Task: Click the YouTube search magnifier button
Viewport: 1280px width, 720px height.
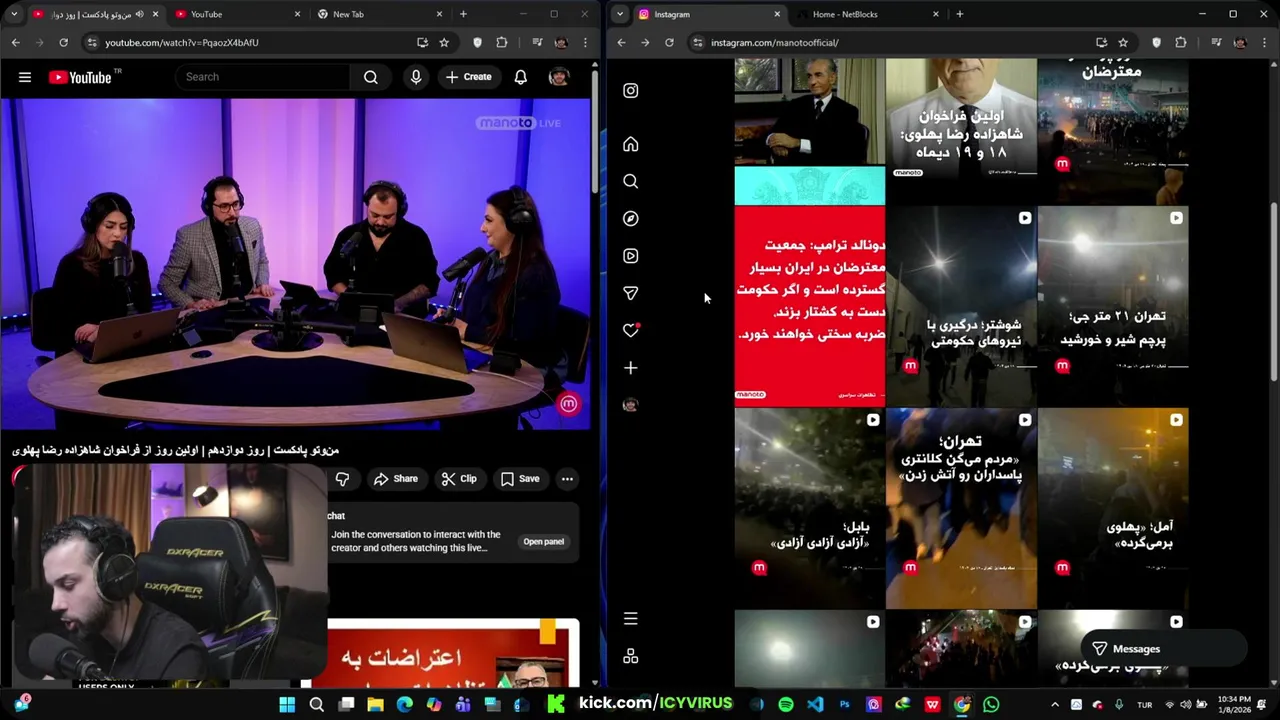Action: pos(370,77)
